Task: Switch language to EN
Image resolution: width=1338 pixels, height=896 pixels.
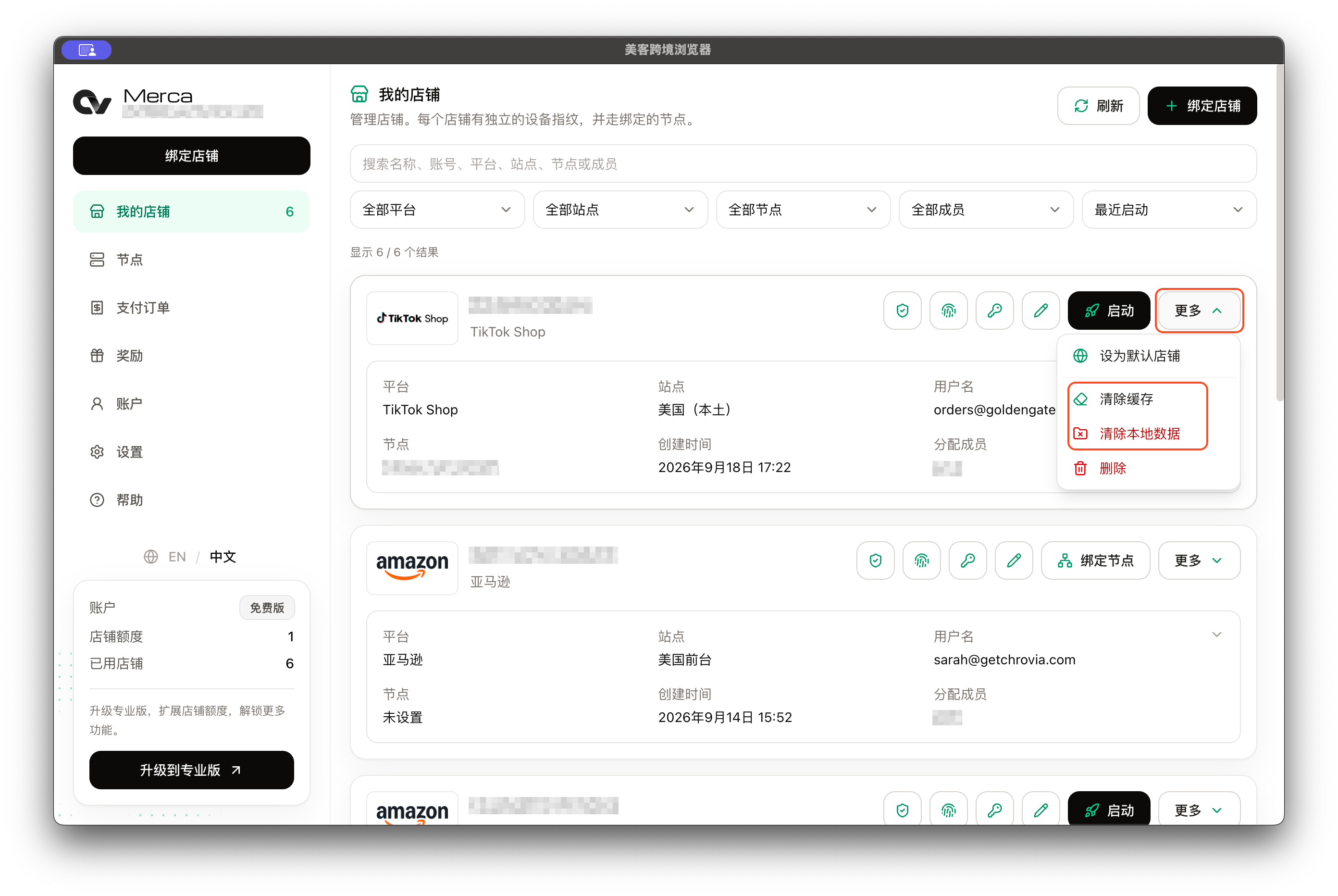Action: [x=176, y=557]
